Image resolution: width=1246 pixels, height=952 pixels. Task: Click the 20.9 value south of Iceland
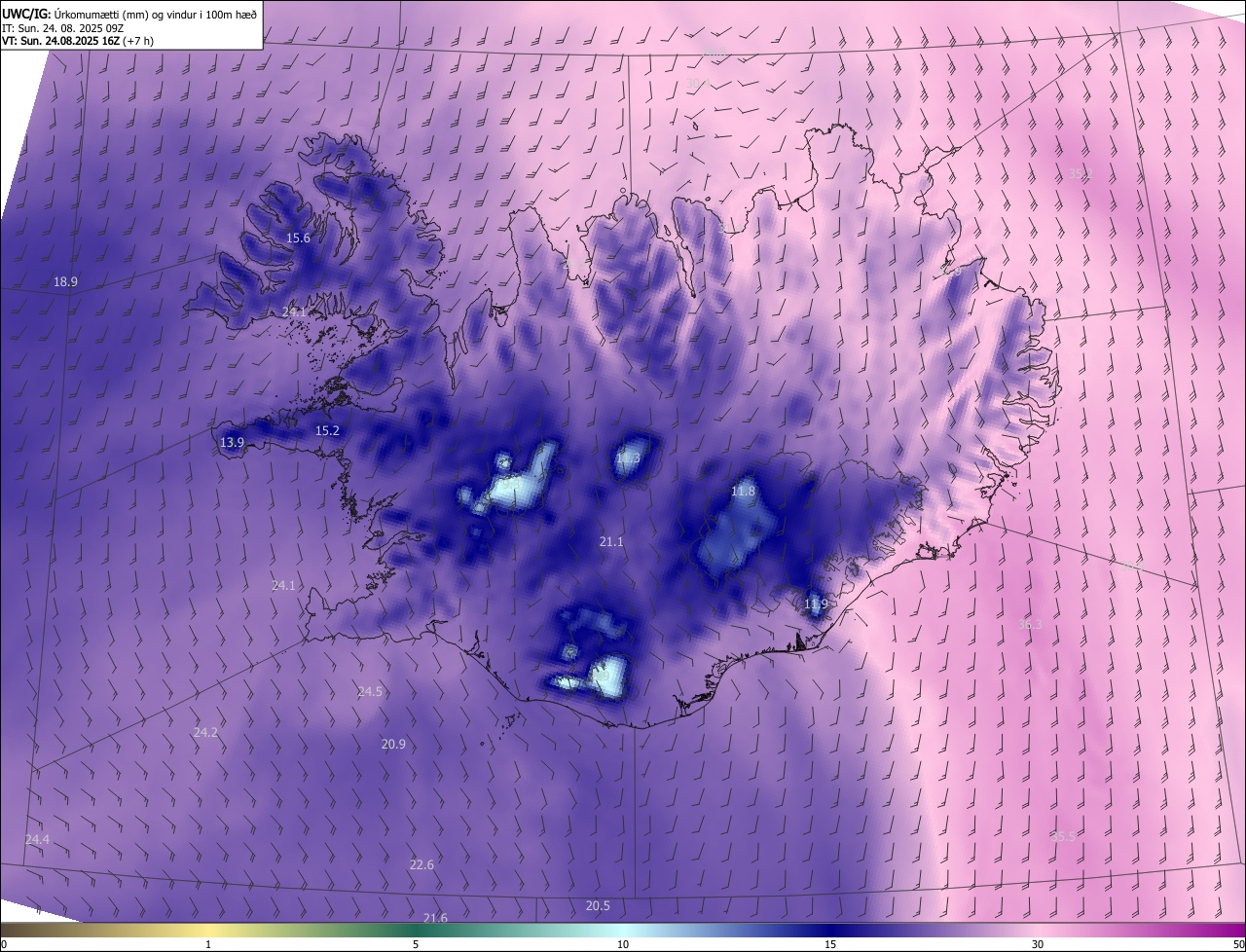pos(393,744)
